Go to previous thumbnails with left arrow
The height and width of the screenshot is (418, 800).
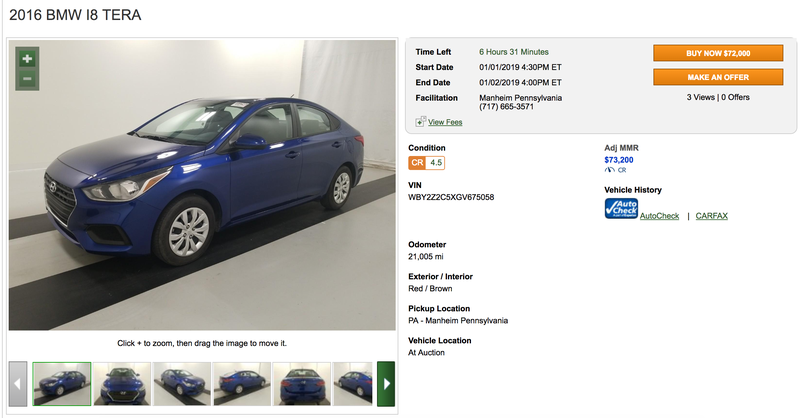tap(18, 384)
